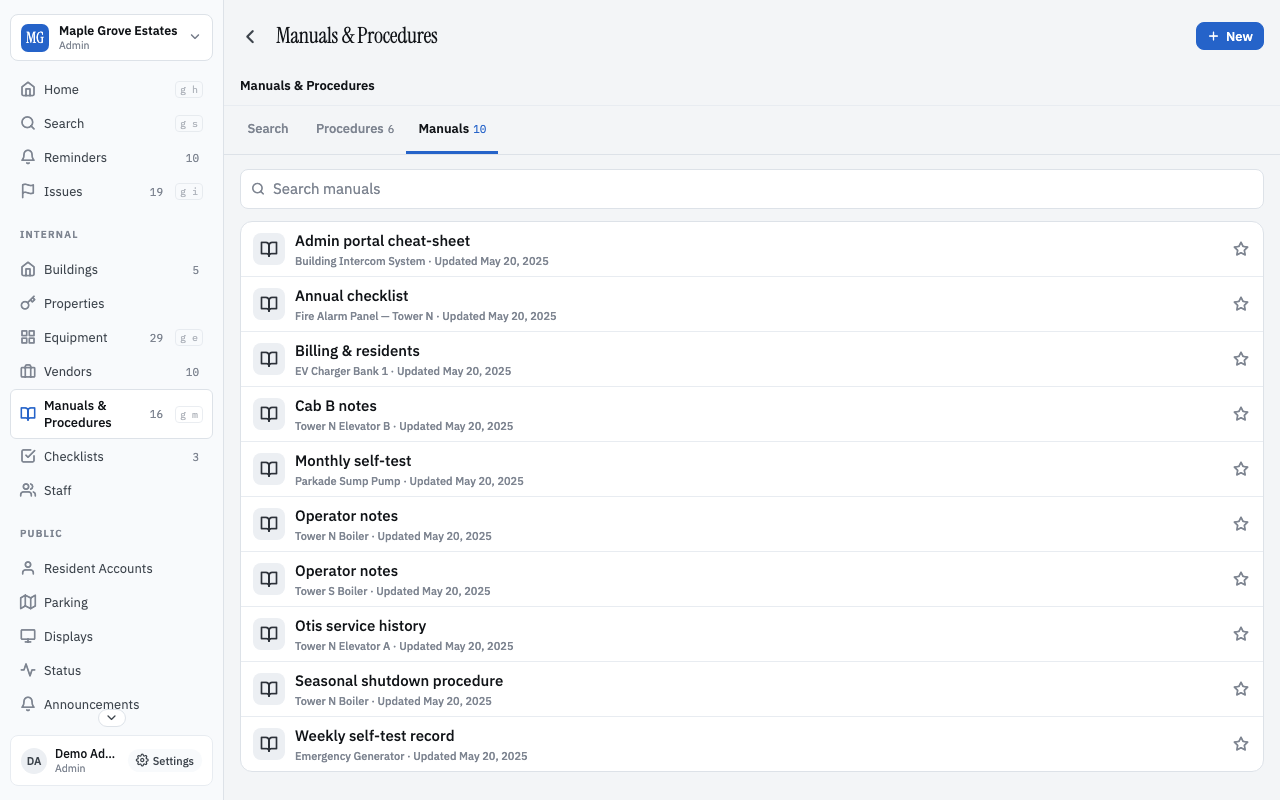This screenshot has height=800, width=1280.
Task: Select the Equipment grid icon
Action: coord(28,337)
